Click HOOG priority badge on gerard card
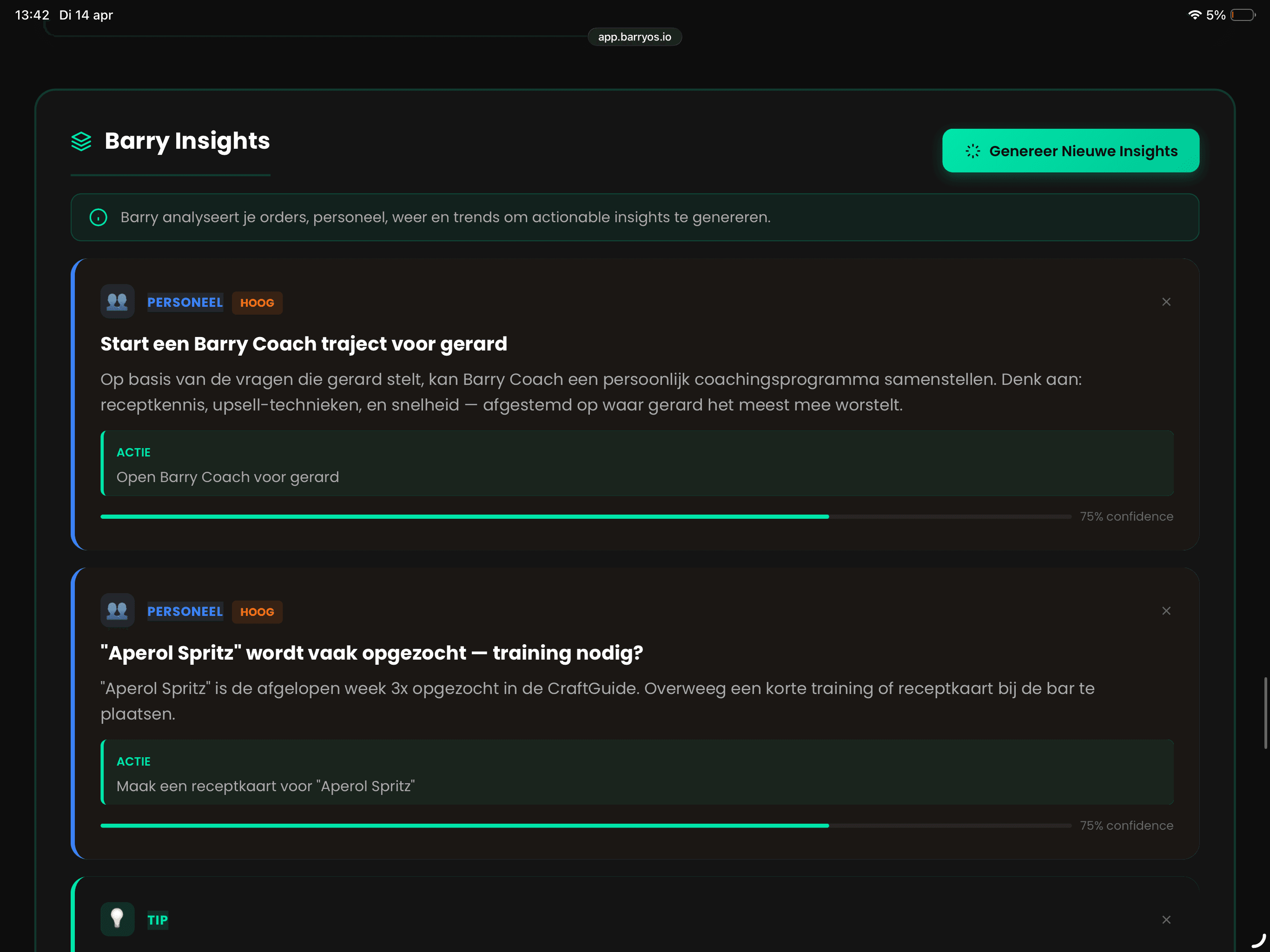The image size is (1270, 952). (x=257, y=303)
